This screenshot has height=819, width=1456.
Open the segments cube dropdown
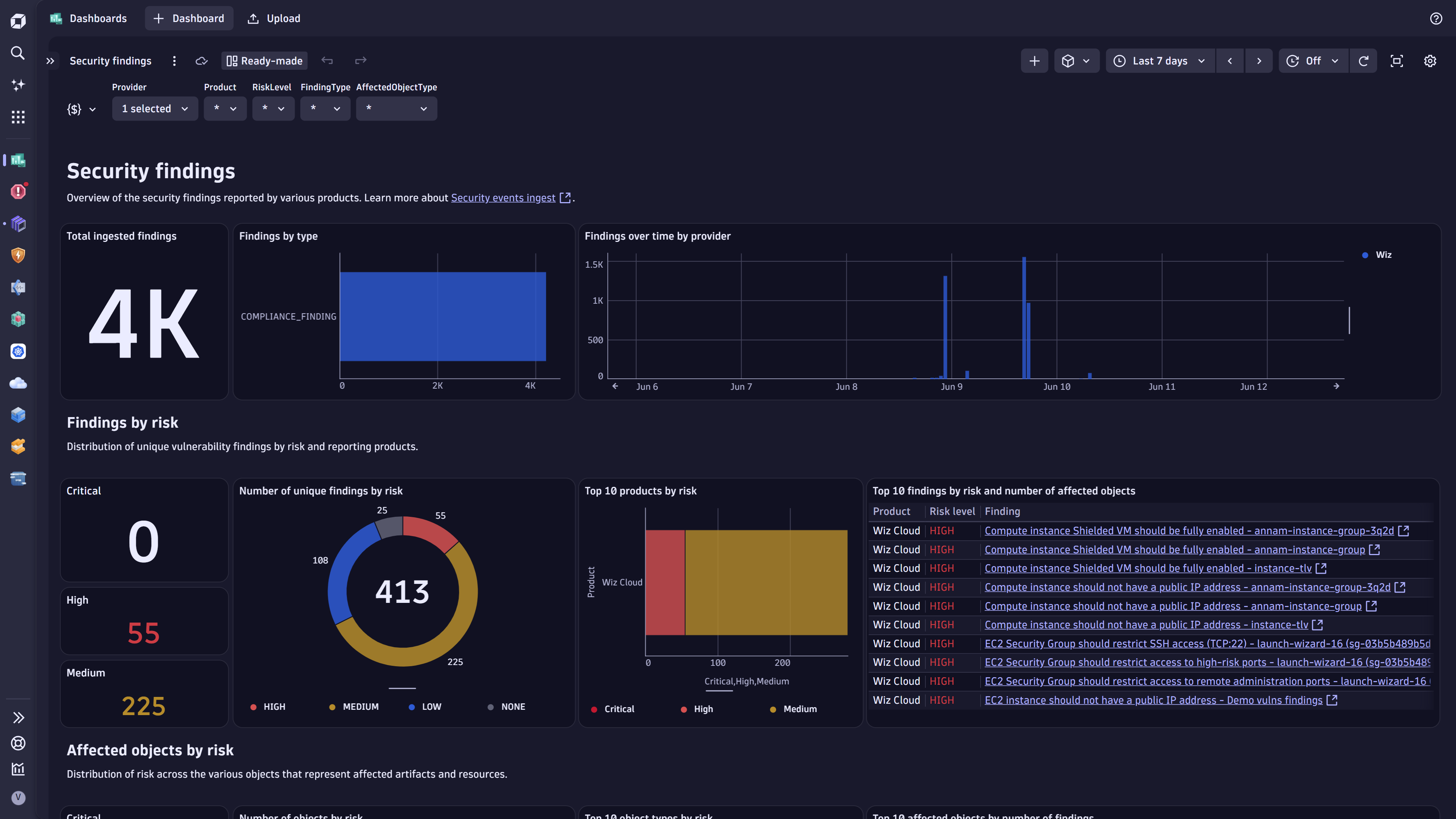[1076, 61]
